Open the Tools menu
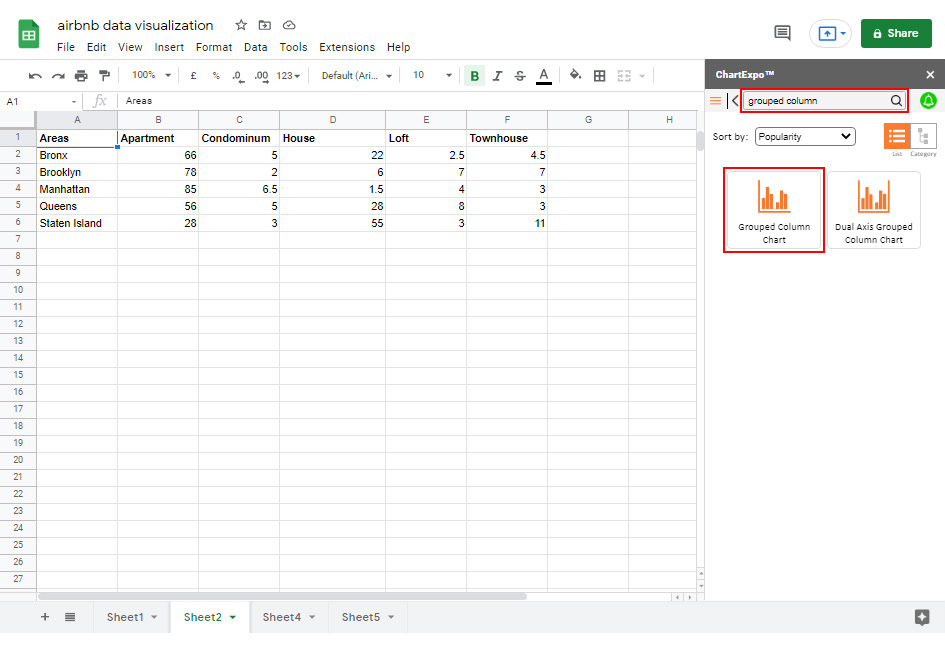The image size is (945, 651). (x=294, y=47)
